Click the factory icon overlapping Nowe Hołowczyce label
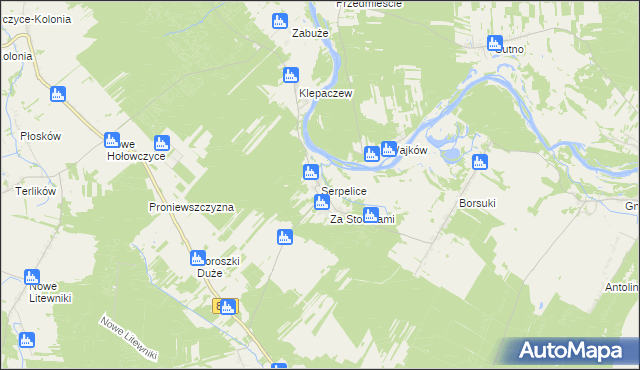640x370 pixels. (x=112, y=140)
